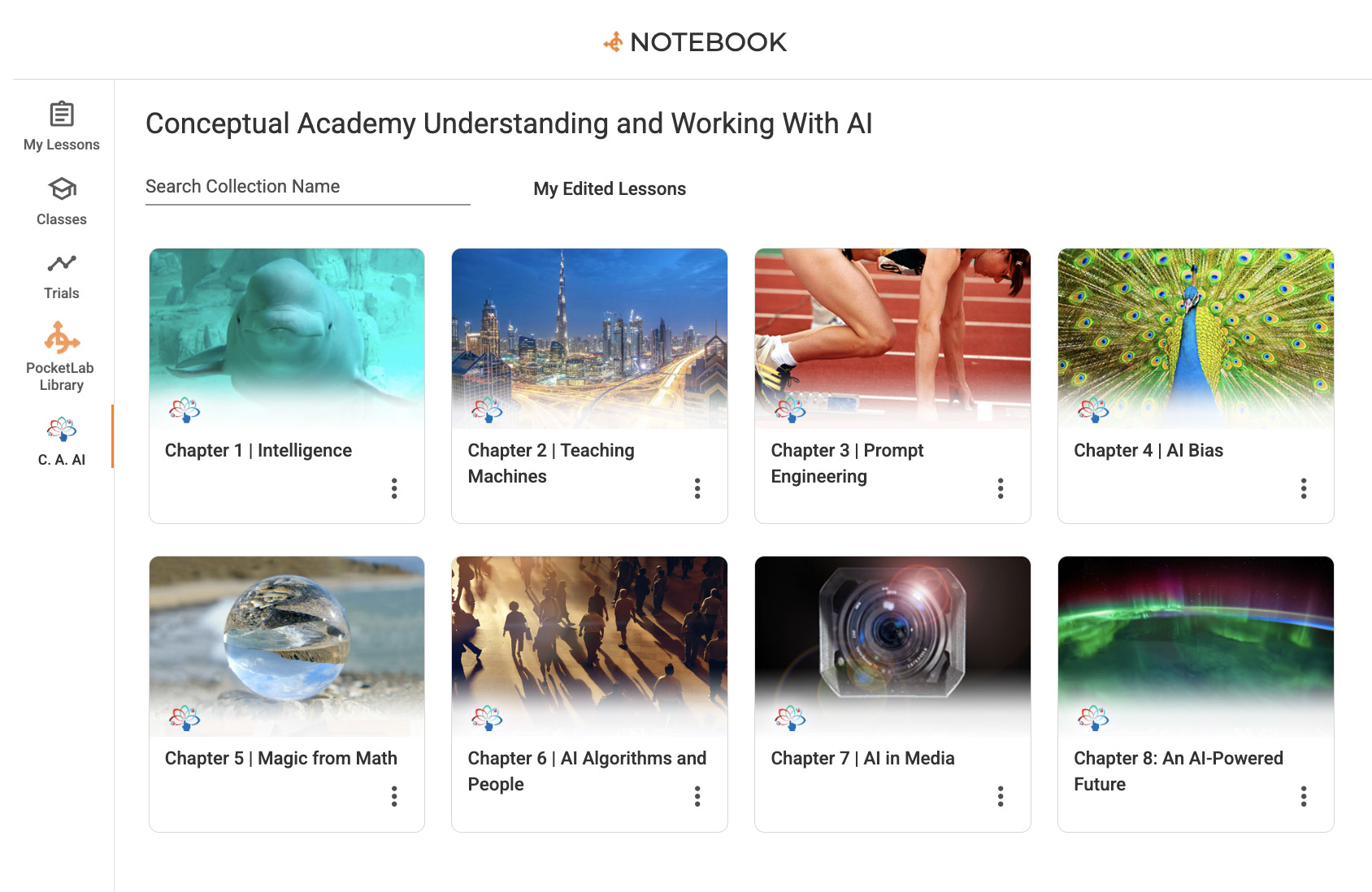Open PocketLab Library sidebar icon

pyautogui.click(x=62, y=338)
